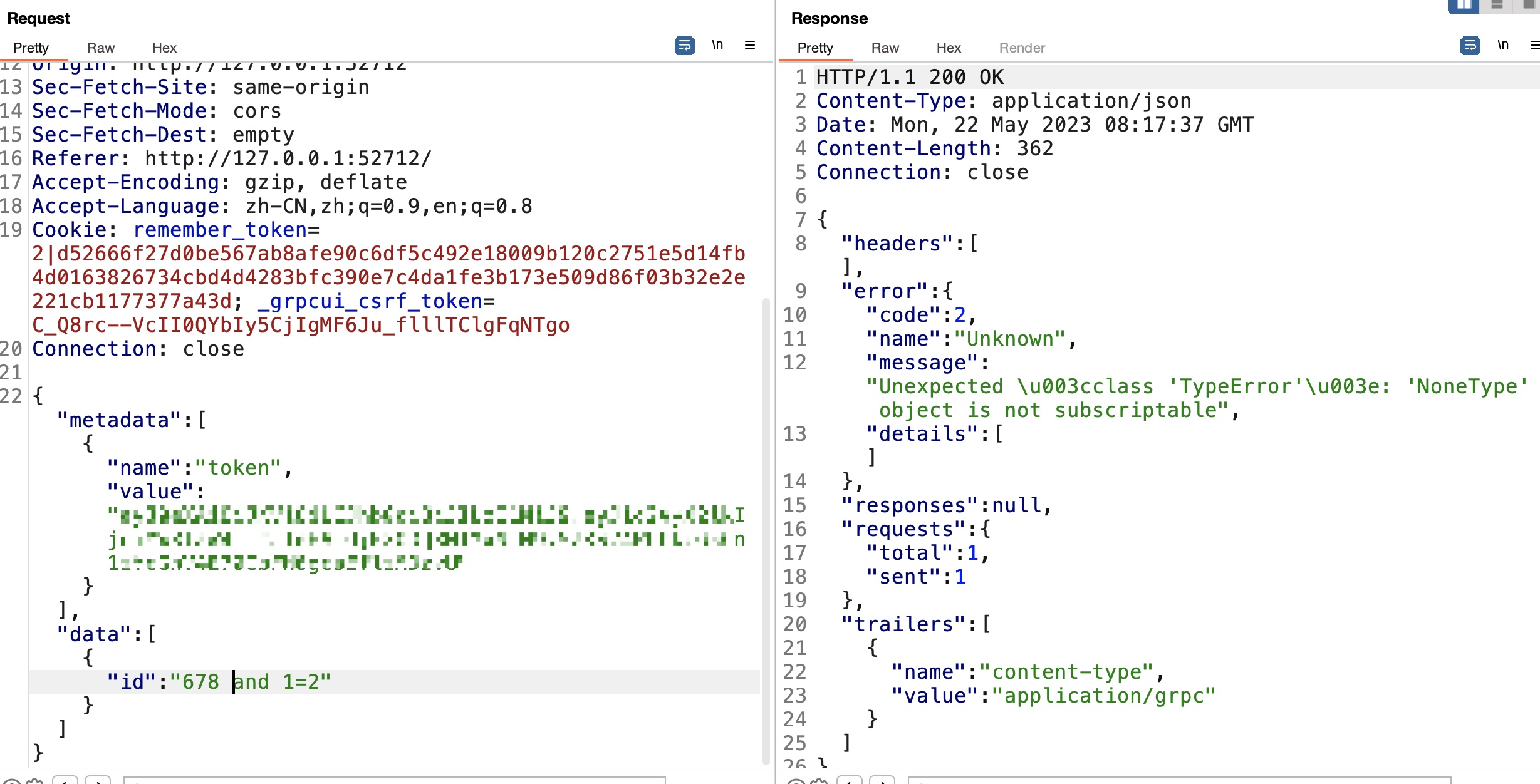Screen dimensions: 1540x784
Task: Toggle word wrap in Request panel
Action: coord(684,46)
